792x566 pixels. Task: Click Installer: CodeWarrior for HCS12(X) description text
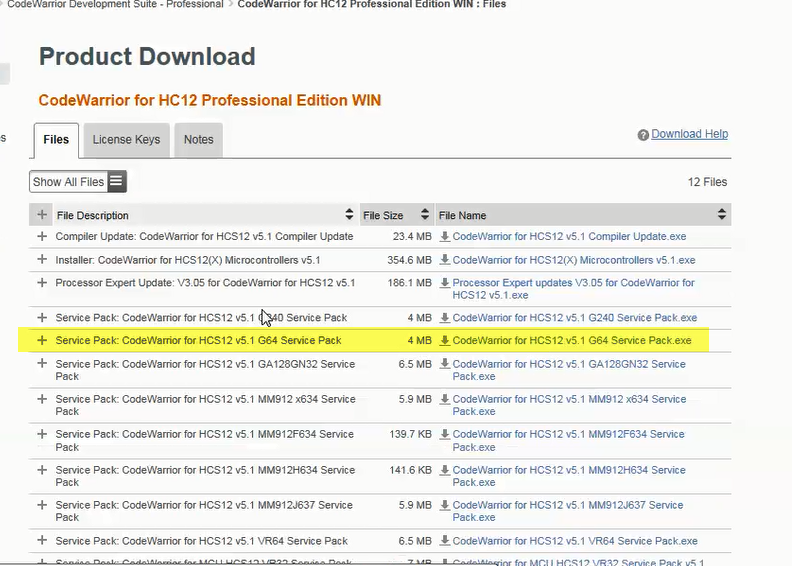coord(188,260)
